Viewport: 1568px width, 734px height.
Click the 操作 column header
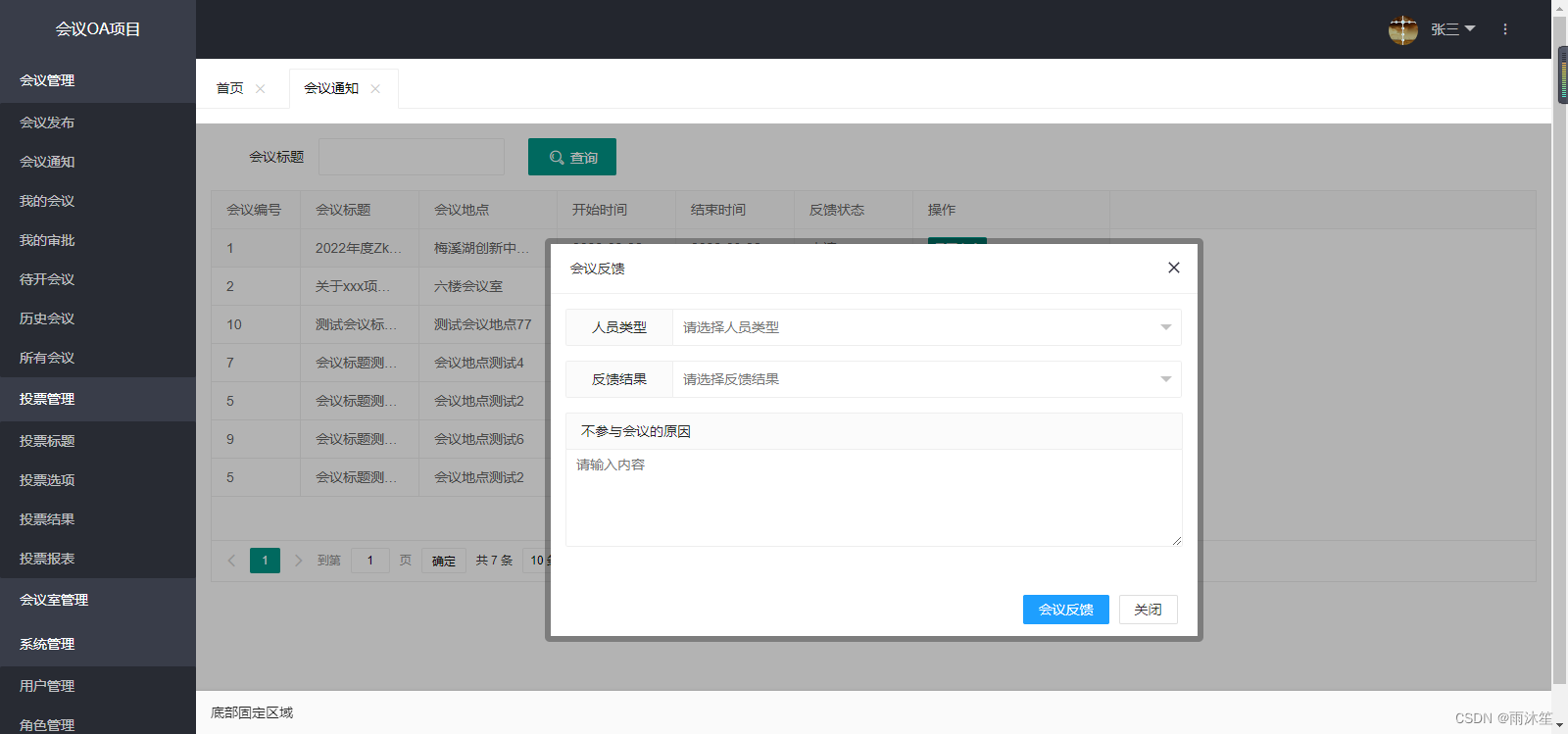[1010, 210]
